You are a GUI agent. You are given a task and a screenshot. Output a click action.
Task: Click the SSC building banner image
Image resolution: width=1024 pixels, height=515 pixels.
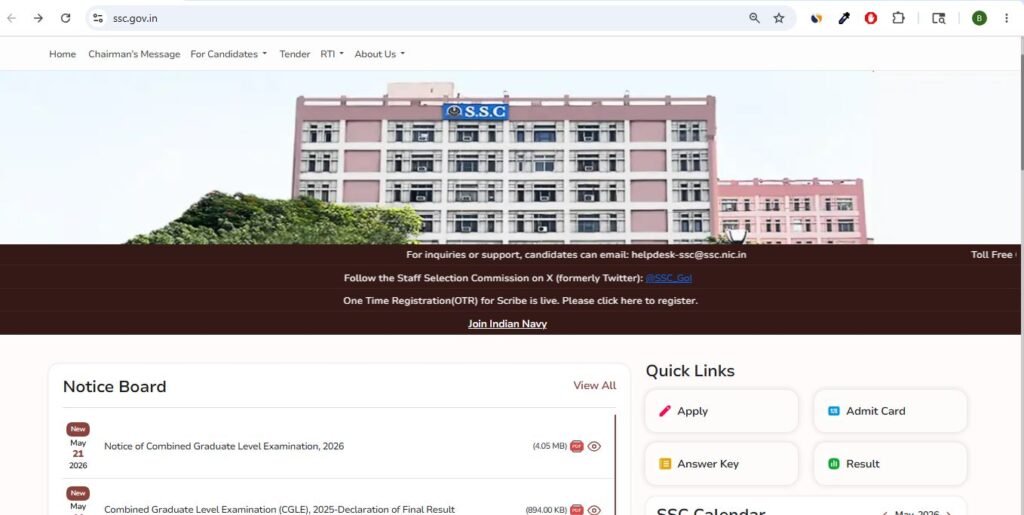pos(512,157)
